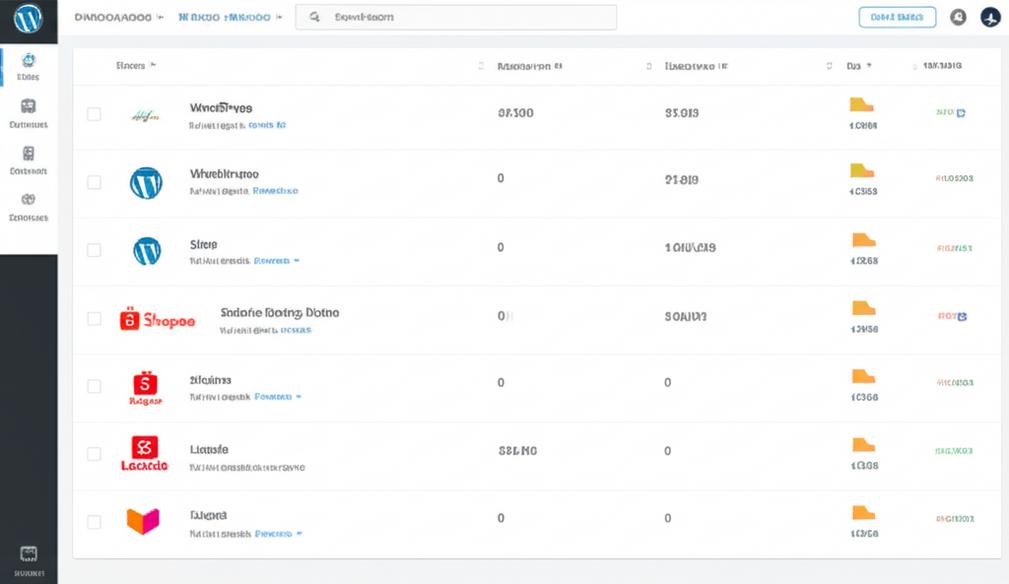Image resolution: width=1009 pixels, height=584 pixels.
Task: Open the user avatar menu at top right
Action: 988,17
